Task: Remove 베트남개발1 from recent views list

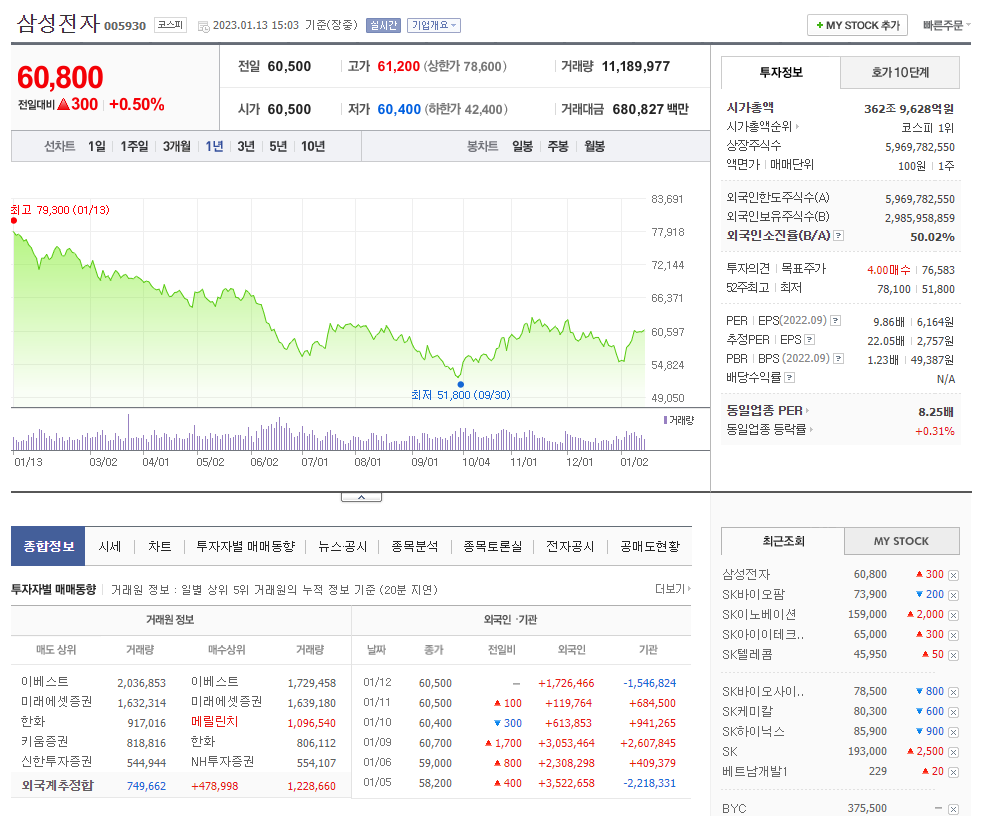Action: pyautogui.click(x=953, y=772)
